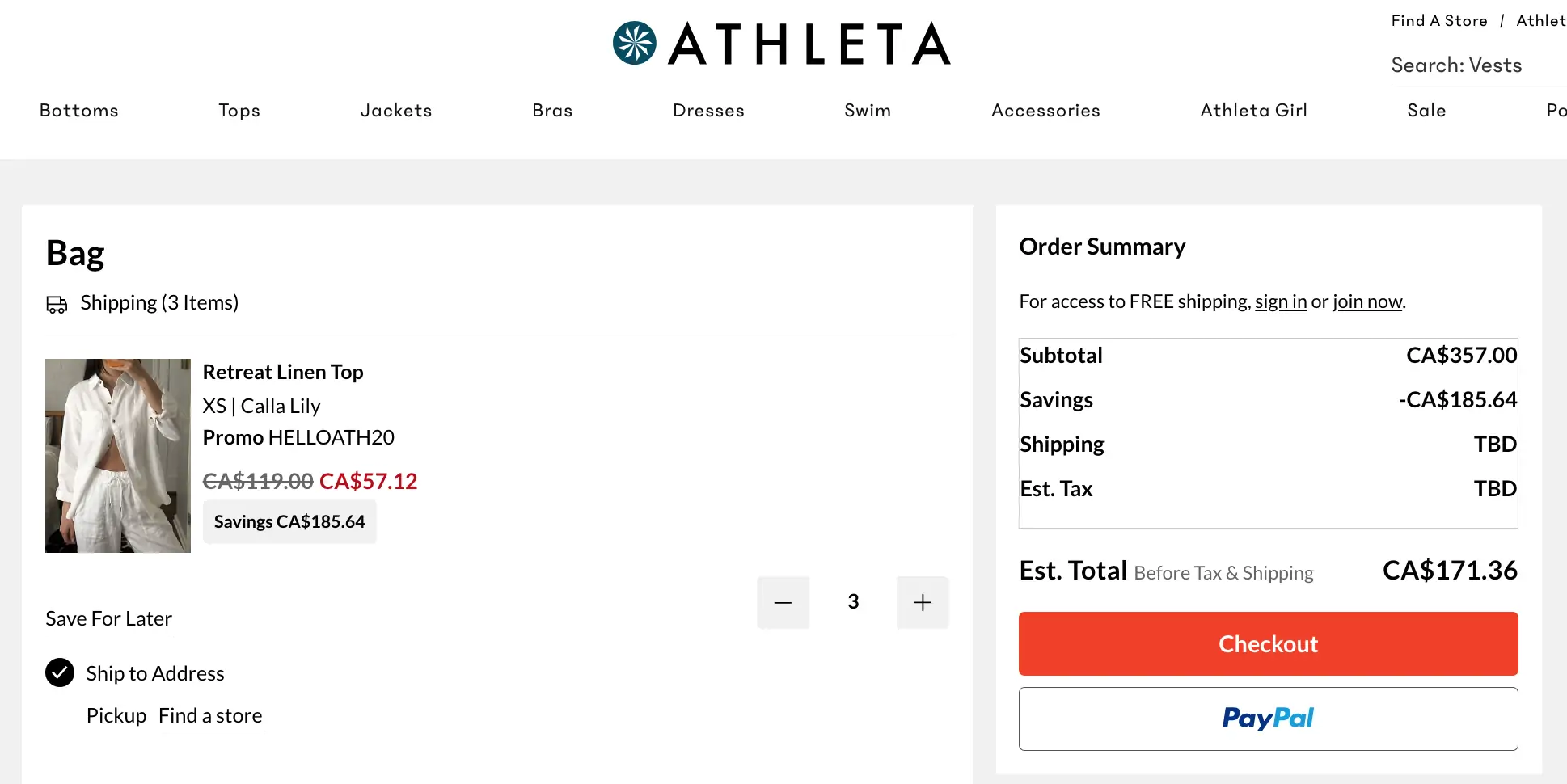
Task: Click the Search field
Action: click(1476, 65)
